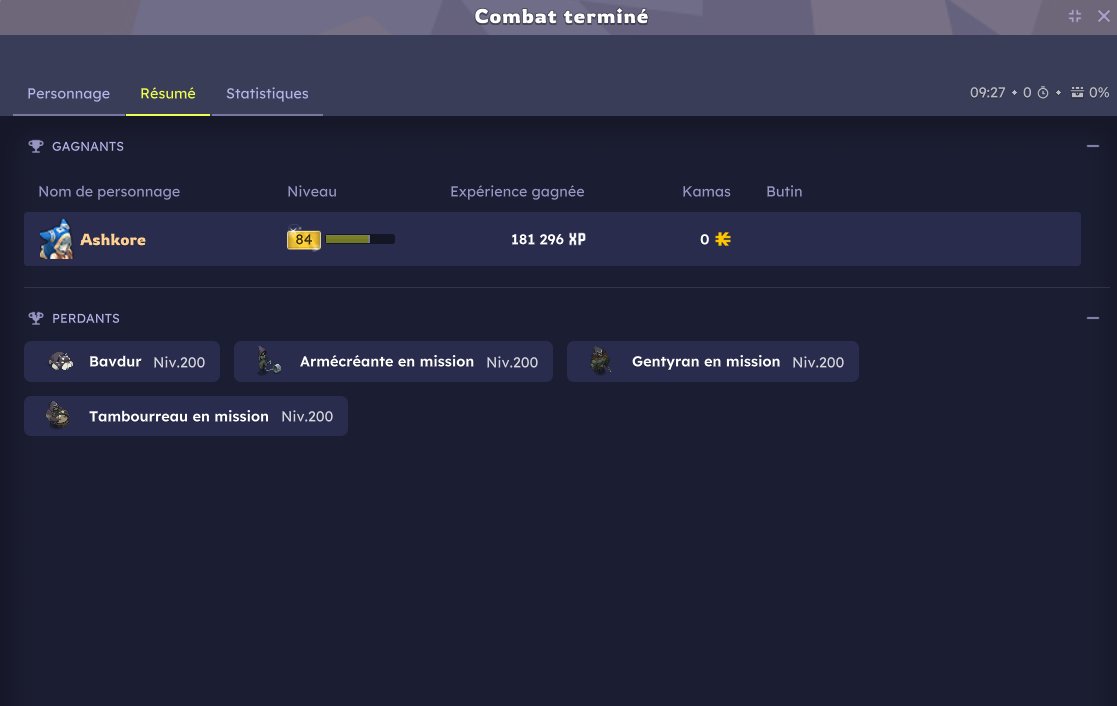This screenshot has height=706, width=1117.
Task: Click the level 84 badge
Action: 303,239
